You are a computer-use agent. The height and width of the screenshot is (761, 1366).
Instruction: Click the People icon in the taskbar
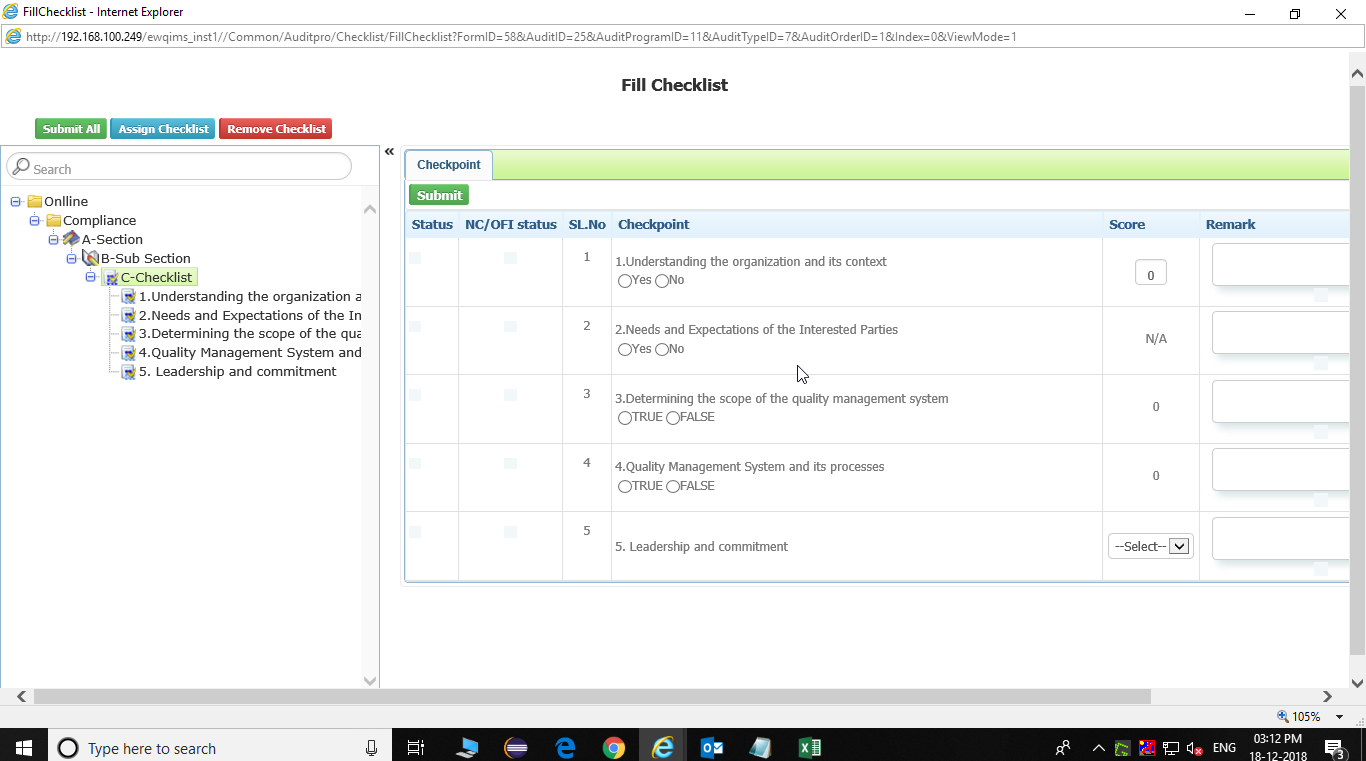1063,747
